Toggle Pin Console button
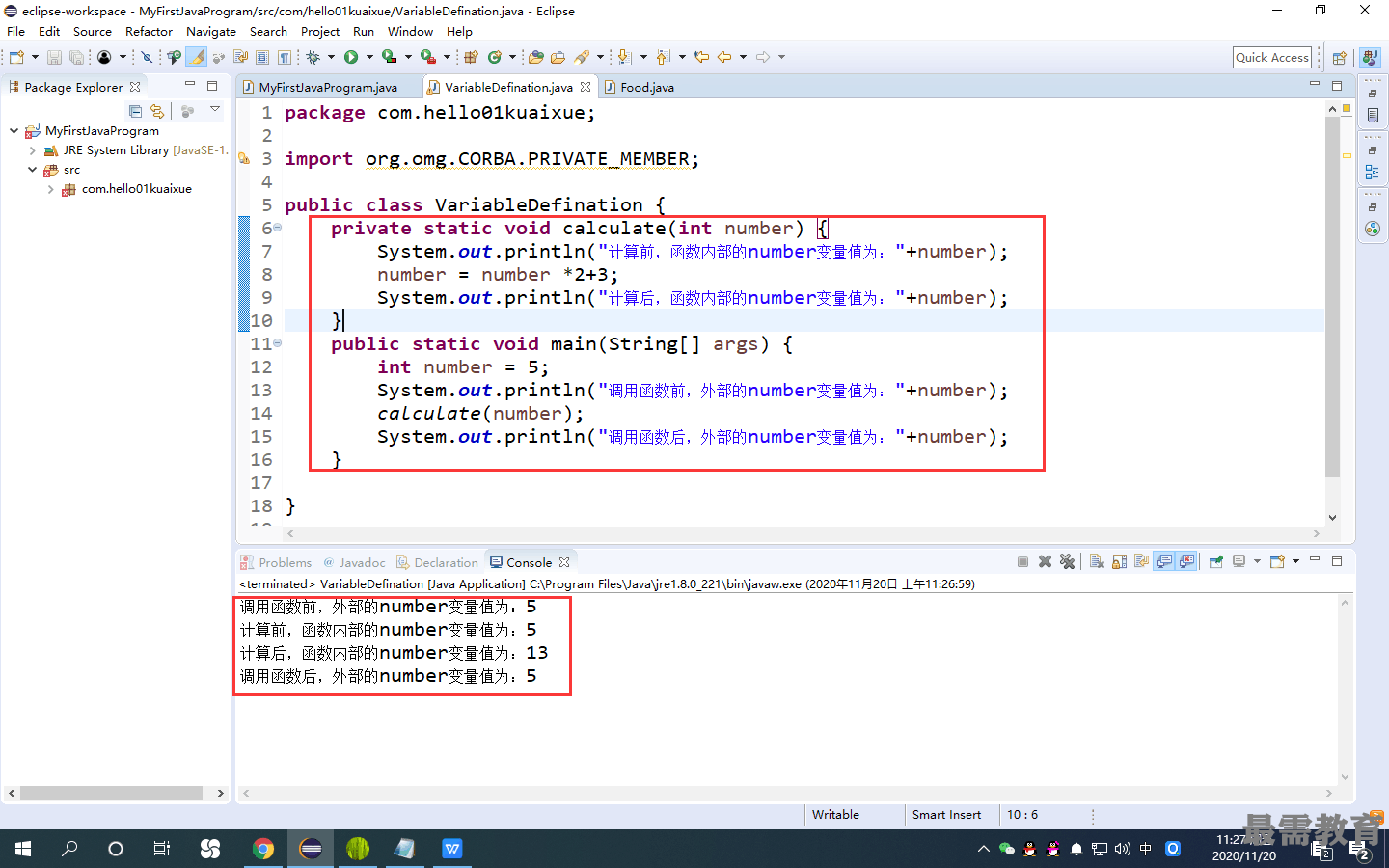Viewport: 1389px width, 868px height. pos(1215,561)
